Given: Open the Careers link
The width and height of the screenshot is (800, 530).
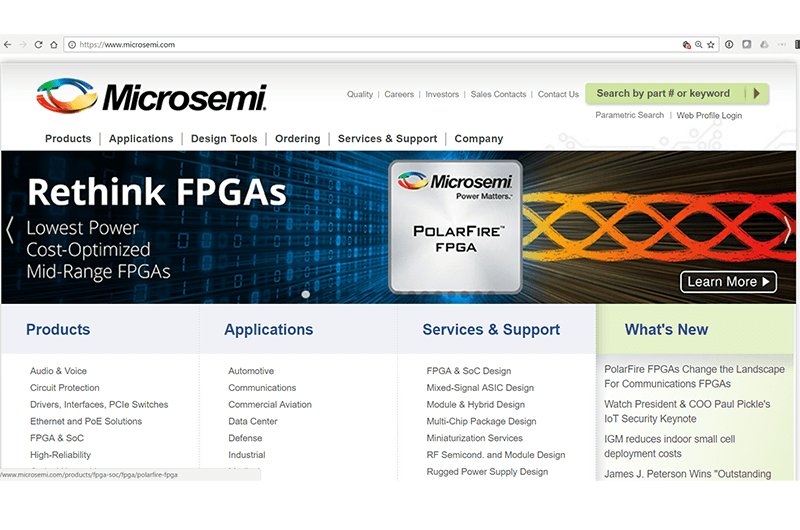Looking at the screenshot, I should 399,94.
